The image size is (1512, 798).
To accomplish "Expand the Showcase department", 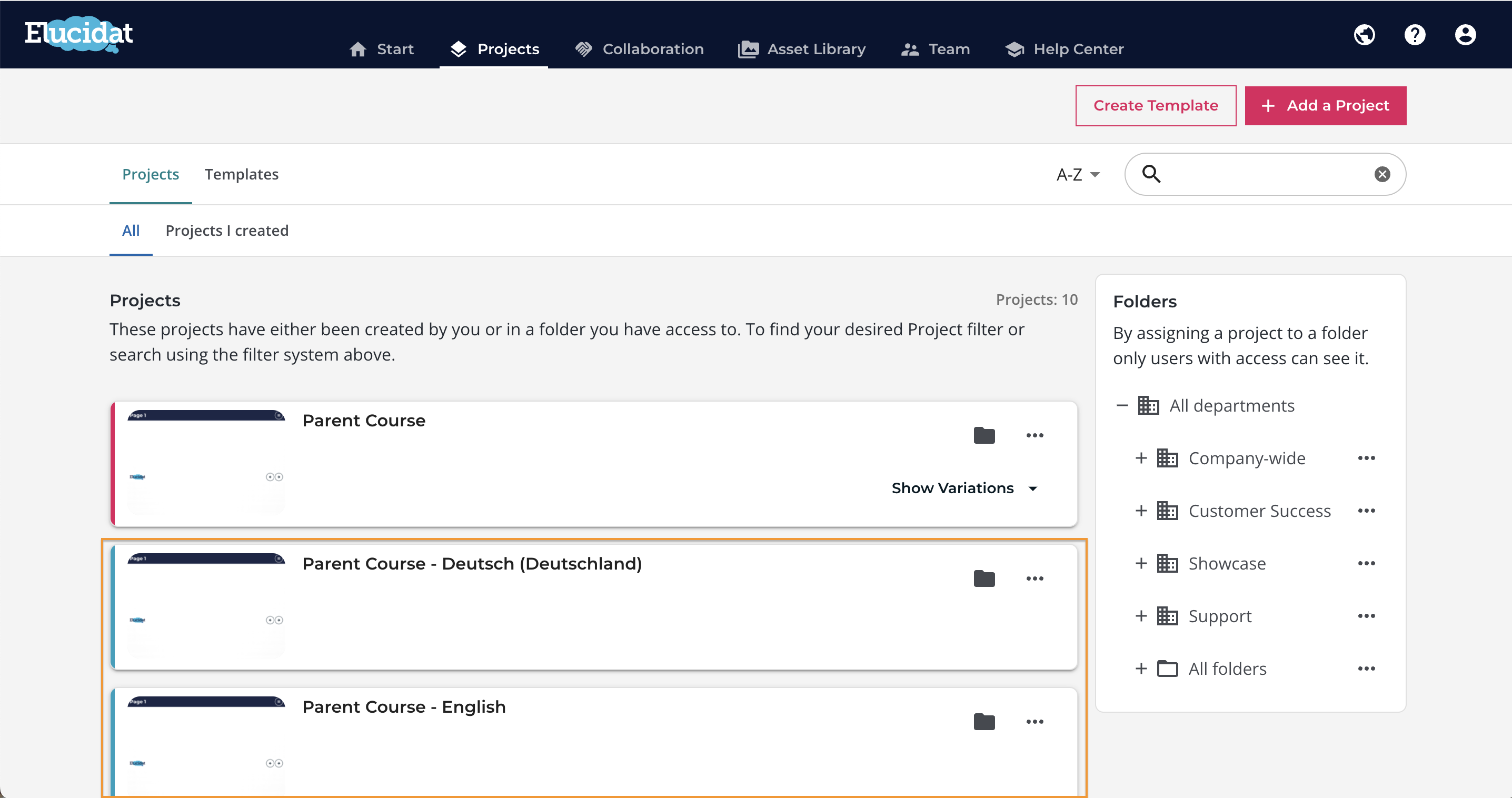I will 1140,563.
